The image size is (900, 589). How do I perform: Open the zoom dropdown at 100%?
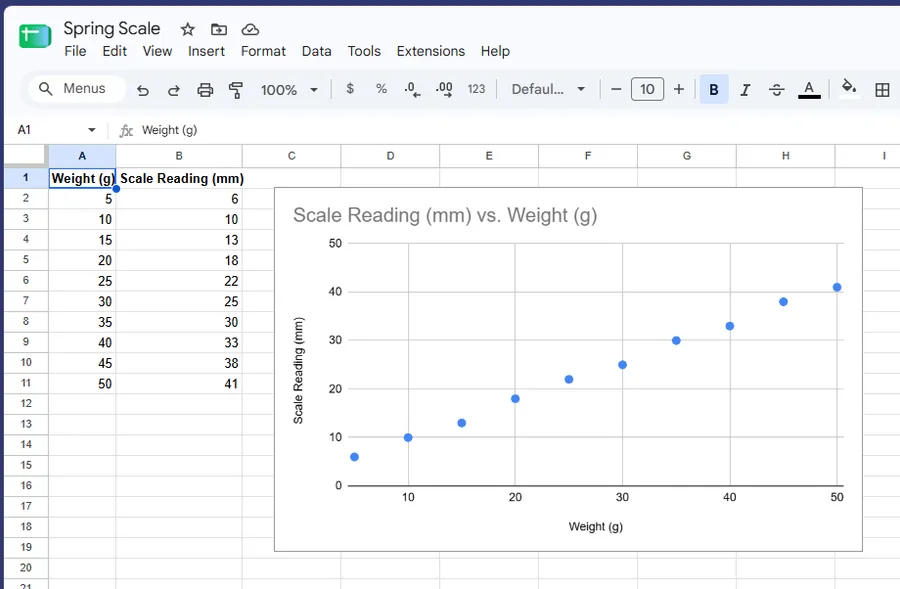[x=289, y=90]
